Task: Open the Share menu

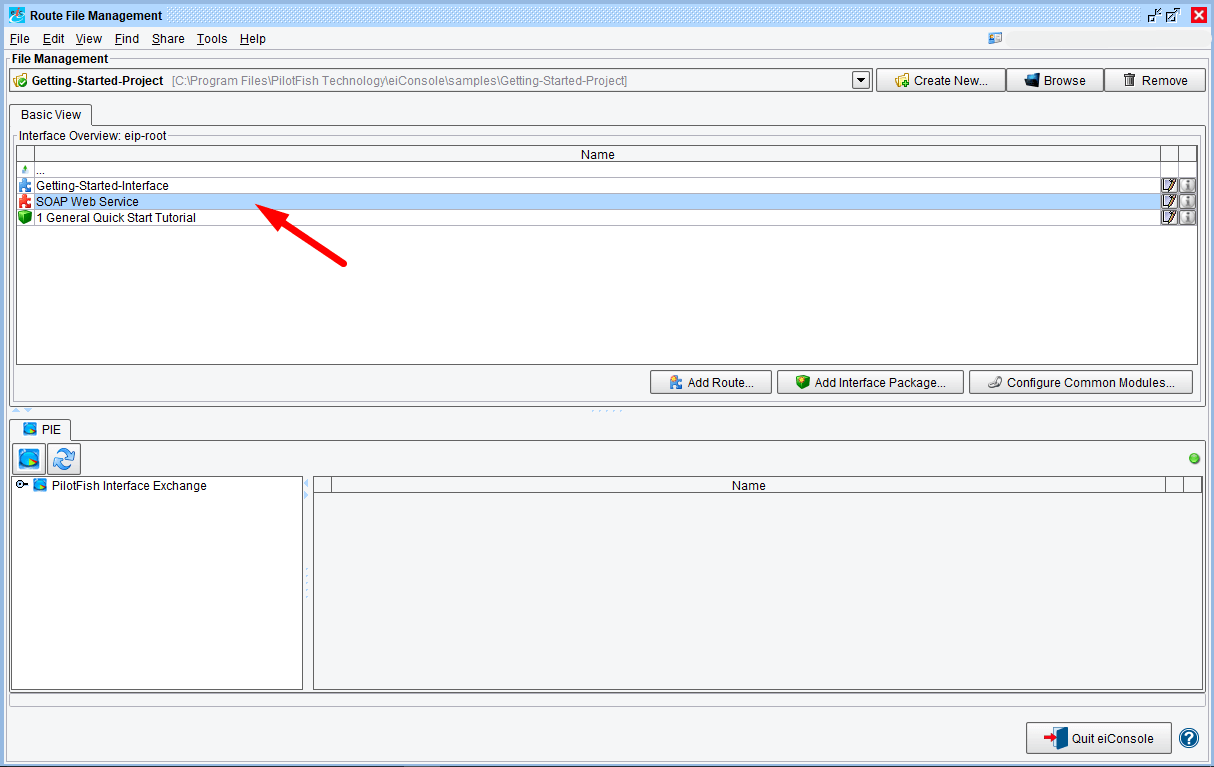Action: [168, 39]
